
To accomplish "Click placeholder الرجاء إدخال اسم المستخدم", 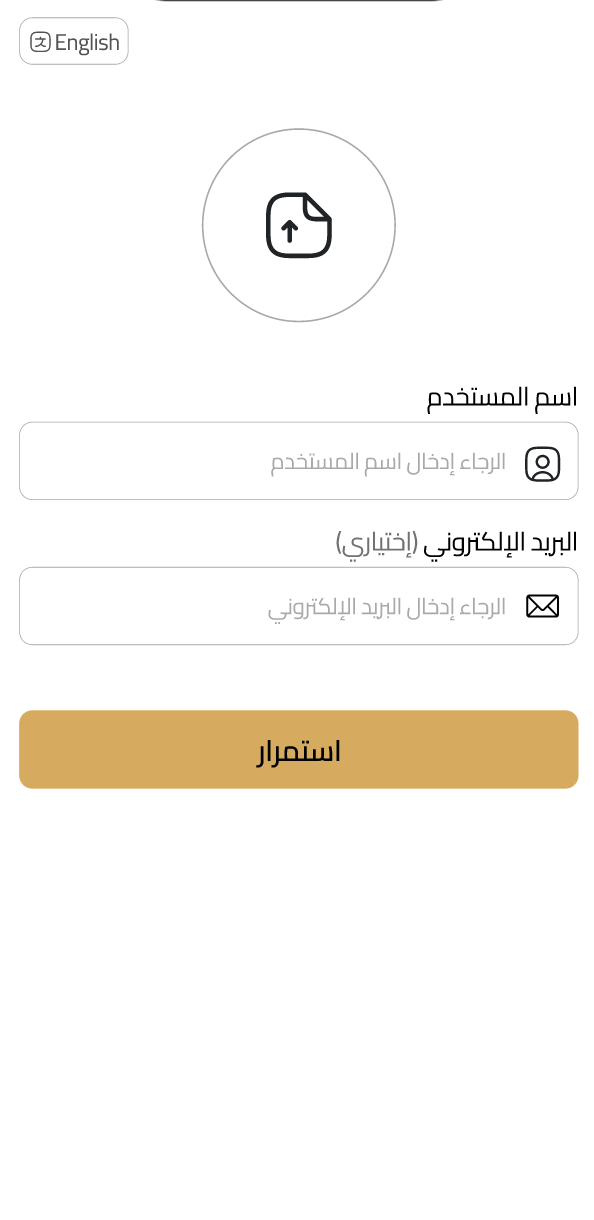I will pyautogui.click(x=388, y=462).
